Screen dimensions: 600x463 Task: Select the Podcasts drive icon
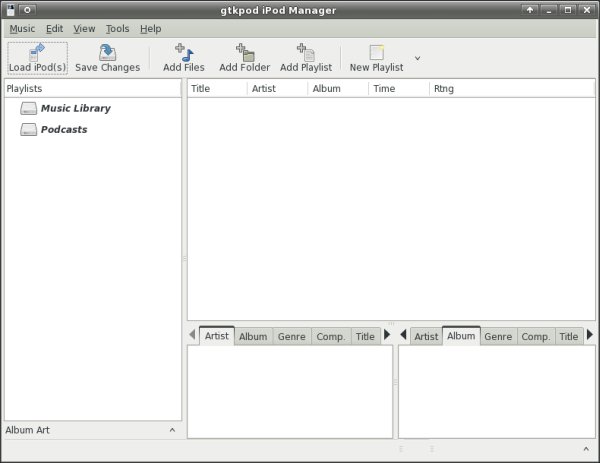pyautogui.click(x=28, y=129)
